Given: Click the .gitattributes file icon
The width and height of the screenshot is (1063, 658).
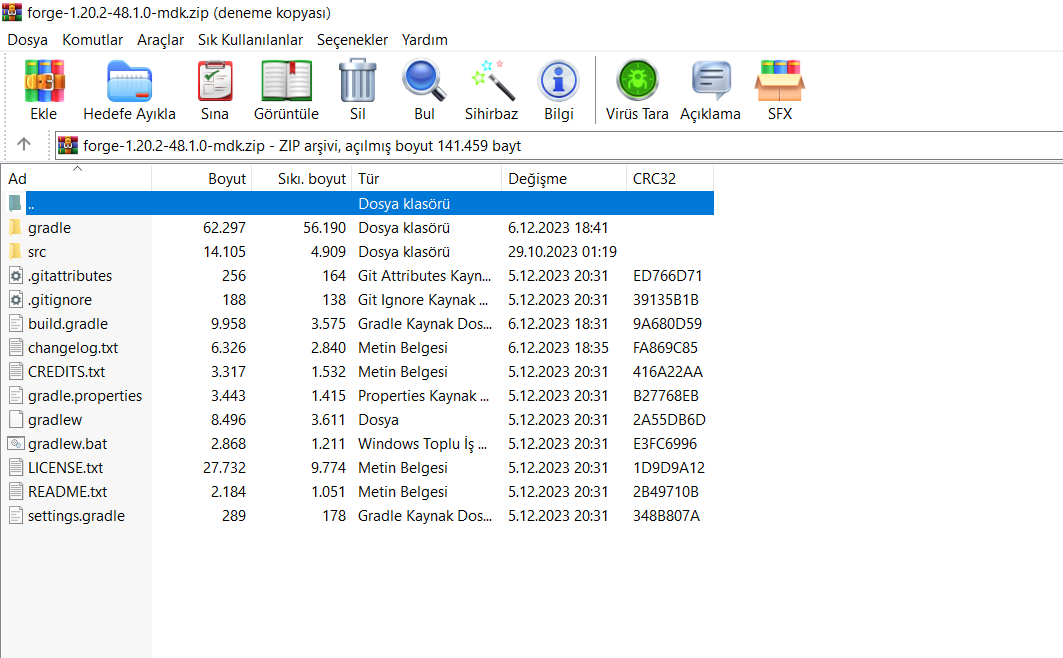Looking at the screenshot, I should click(x=16, y=275).
